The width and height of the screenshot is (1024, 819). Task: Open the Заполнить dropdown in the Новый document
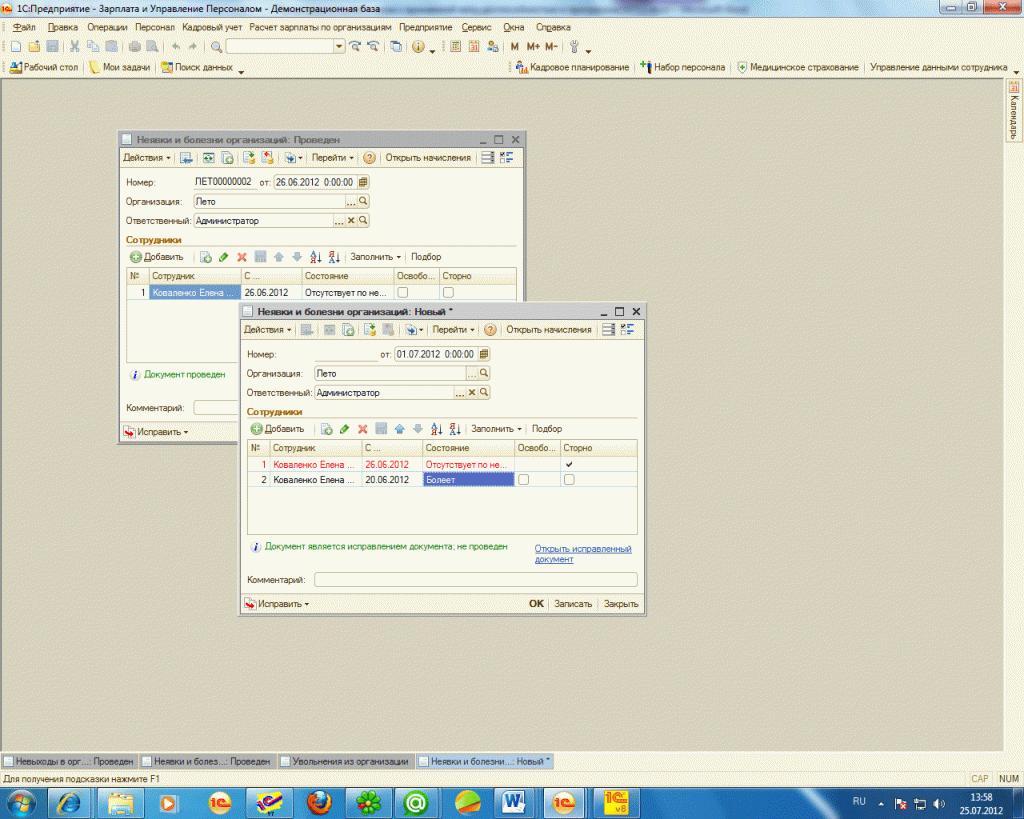496,428
